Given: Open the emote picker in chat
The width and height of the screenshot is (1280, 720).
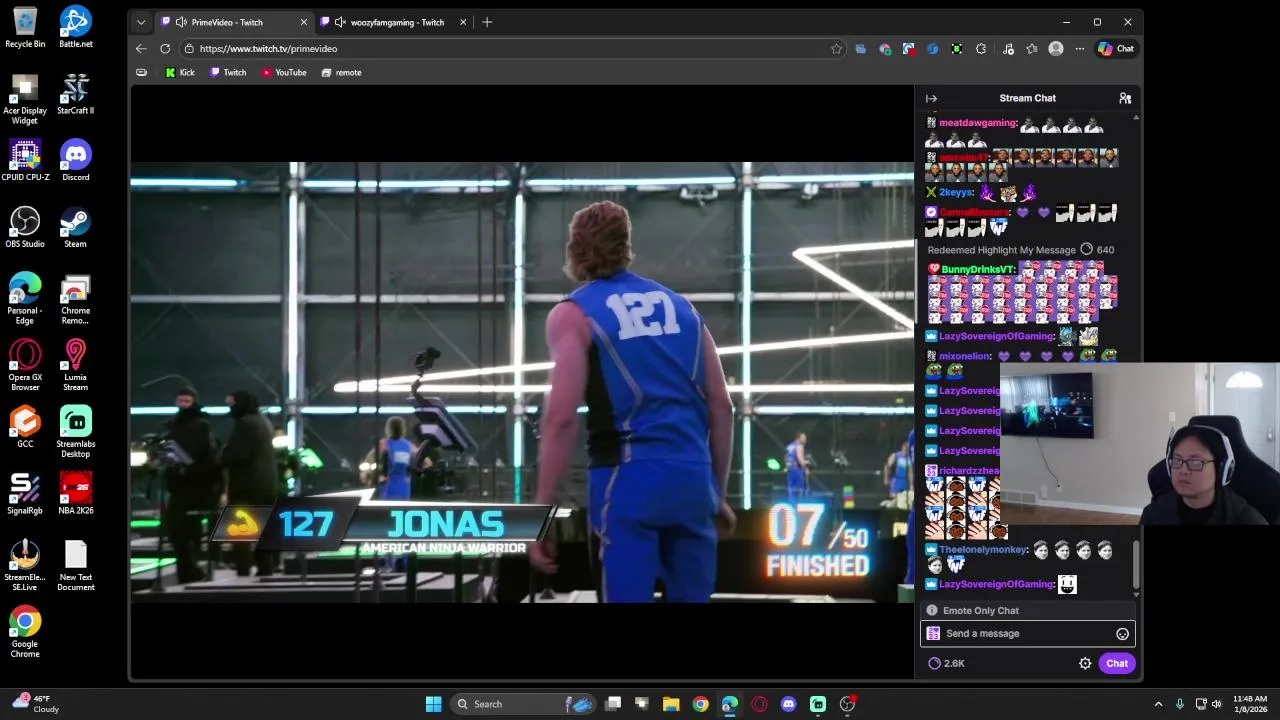Looking at the screenshot, I should 1122,634.
